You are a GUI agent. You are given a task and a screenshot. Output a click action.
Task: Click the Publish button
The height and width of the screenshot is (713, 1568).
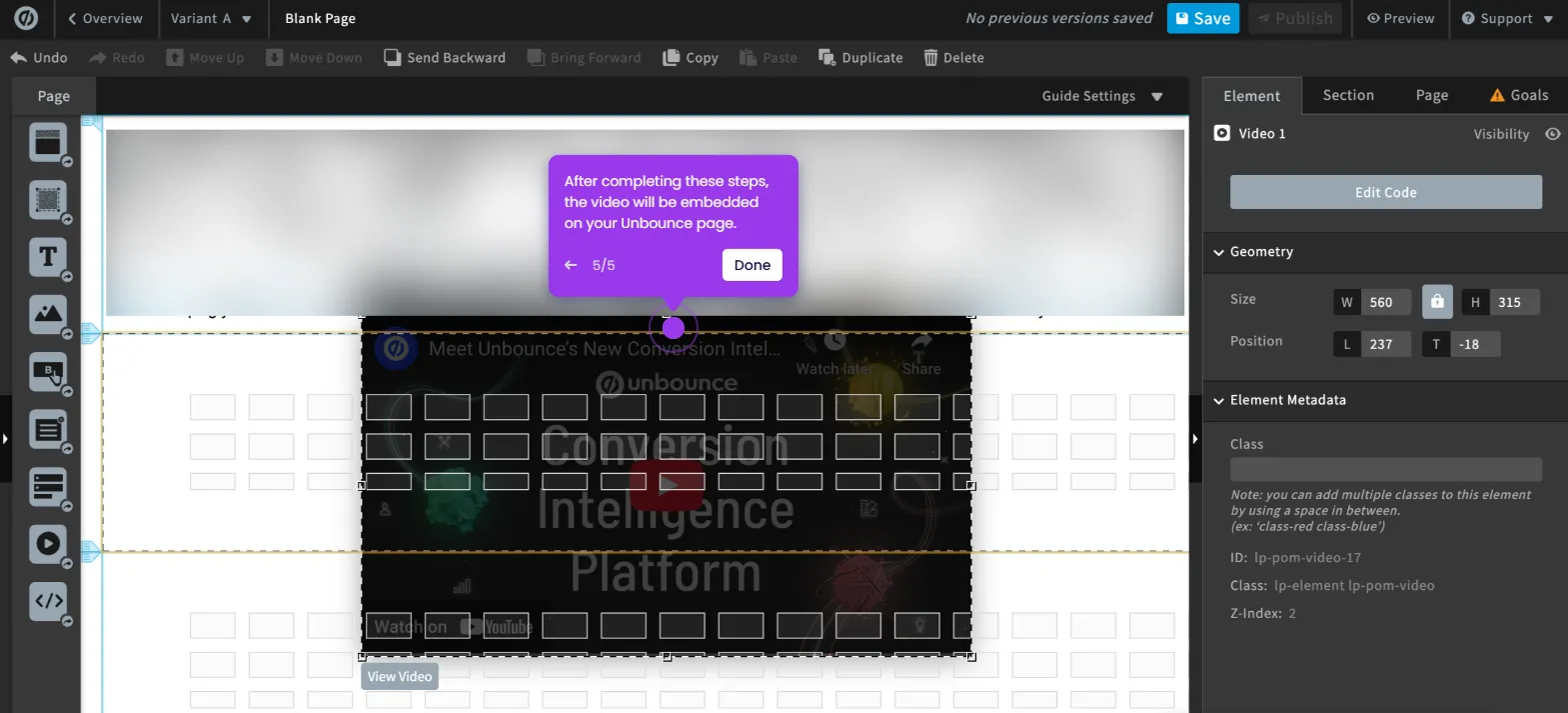[1295, 18]
